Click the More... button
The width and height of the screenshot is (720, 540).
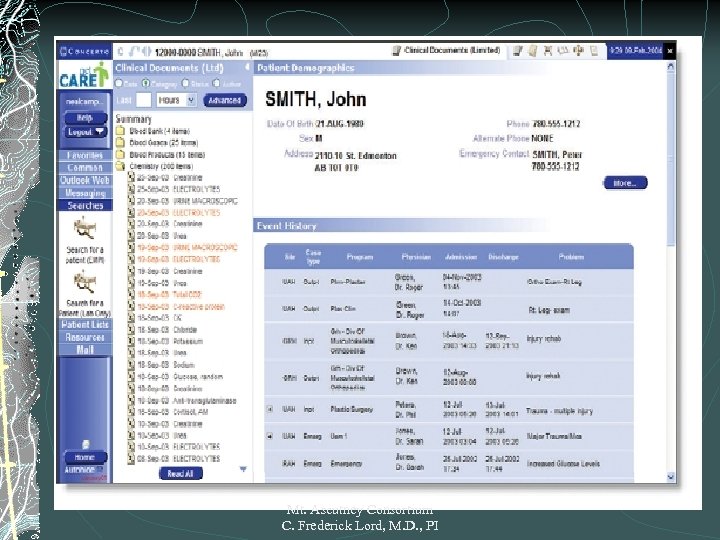625,183
